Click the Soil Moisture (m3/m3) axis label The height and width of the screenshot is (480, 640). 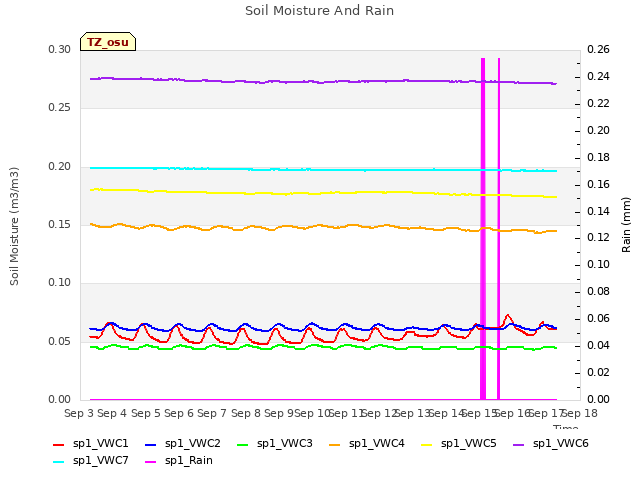[14, 226]
